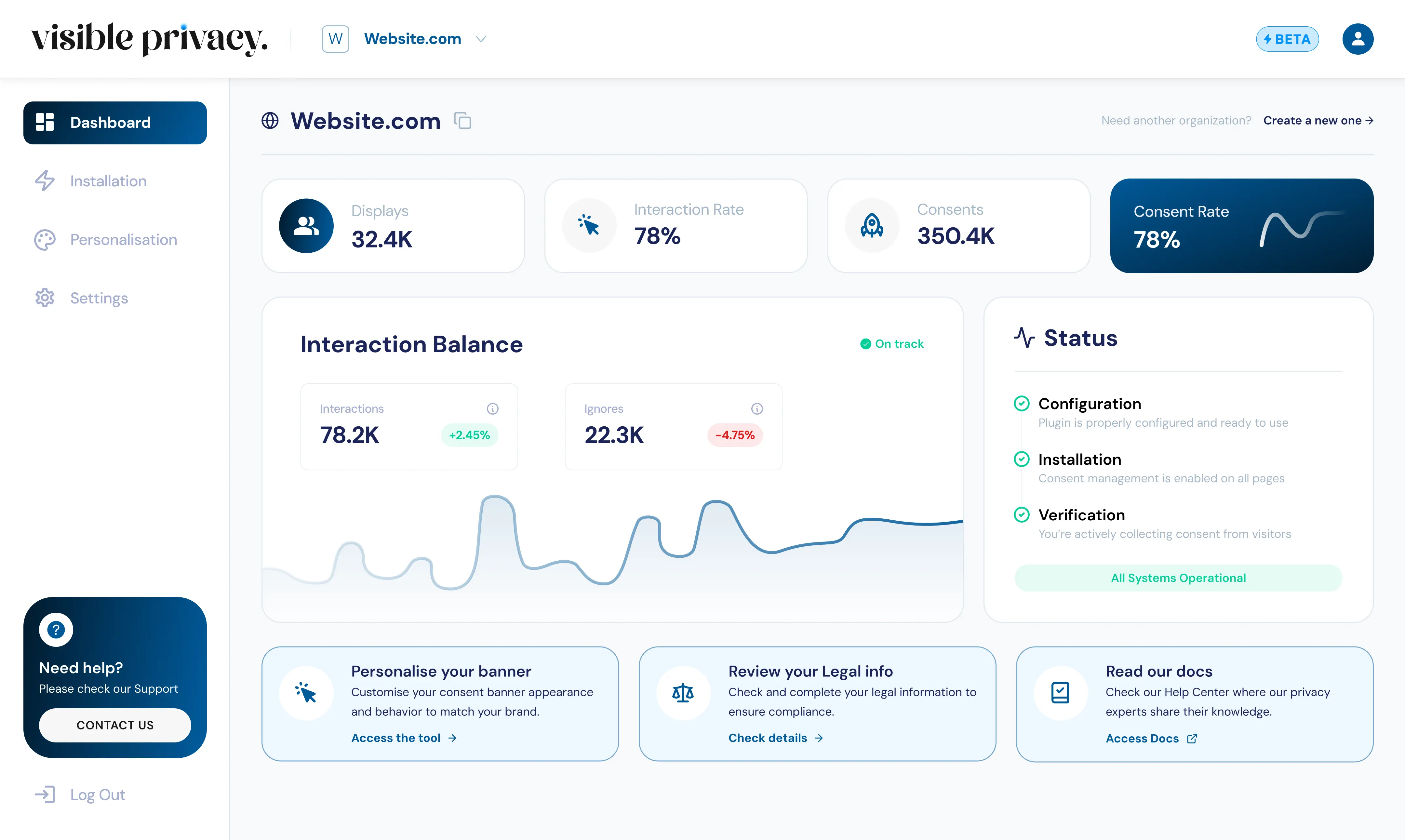Select the Installation lightning icon
Image resolution: width=1405 pixels, height=840 pixels.
point(45,180)
